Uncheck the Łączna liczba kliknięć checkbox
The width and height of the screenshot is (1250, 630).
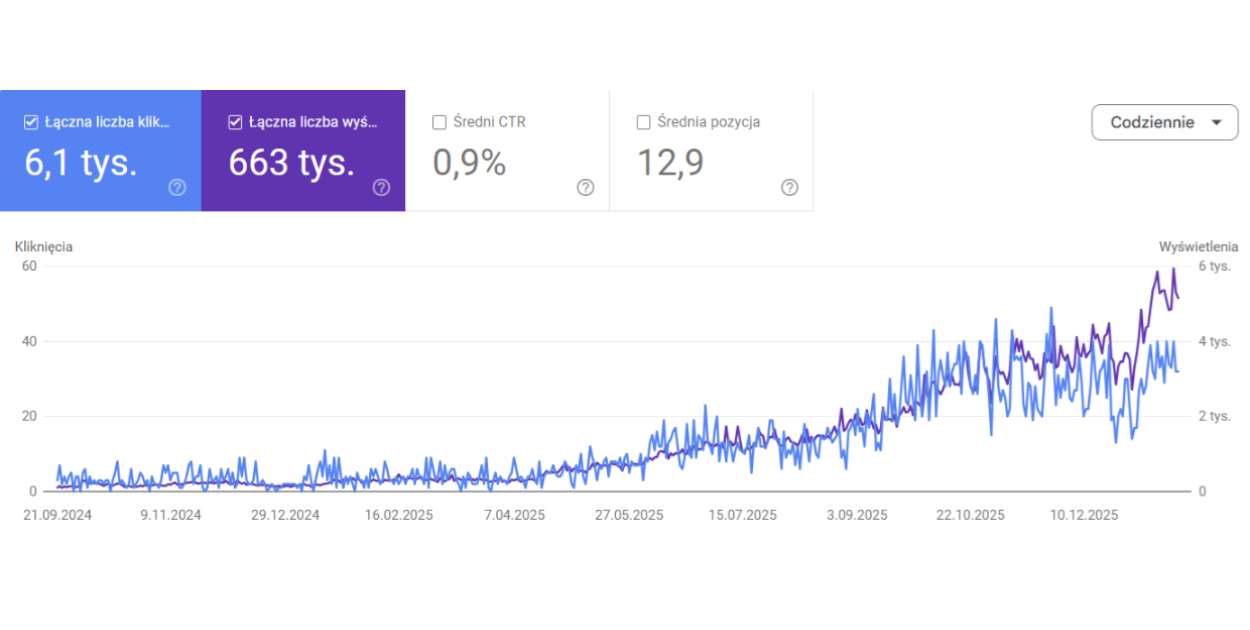(x=31, y=122)
